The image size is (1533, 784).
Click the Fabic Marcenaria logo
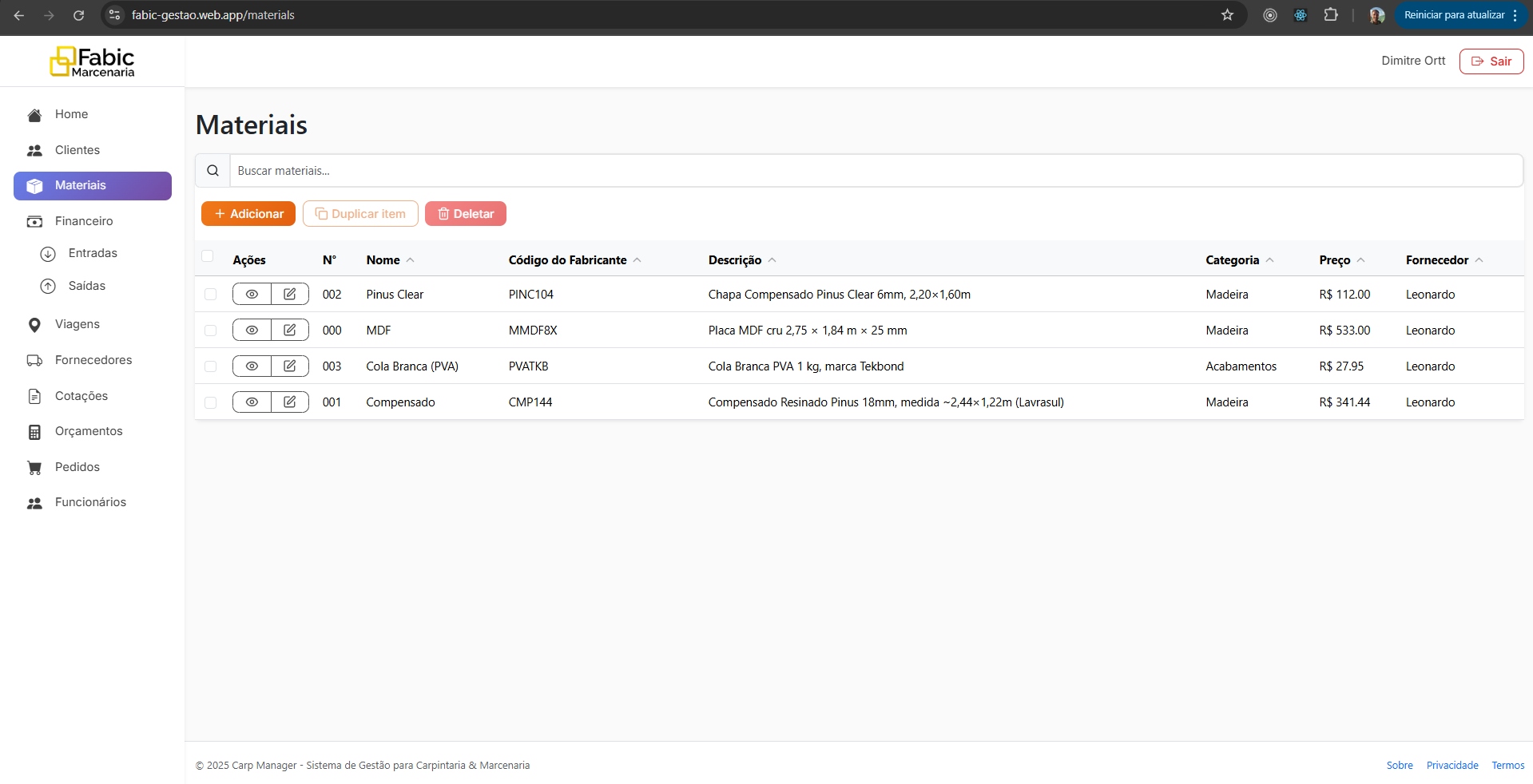pyautogui.click(x=92, y=61)
